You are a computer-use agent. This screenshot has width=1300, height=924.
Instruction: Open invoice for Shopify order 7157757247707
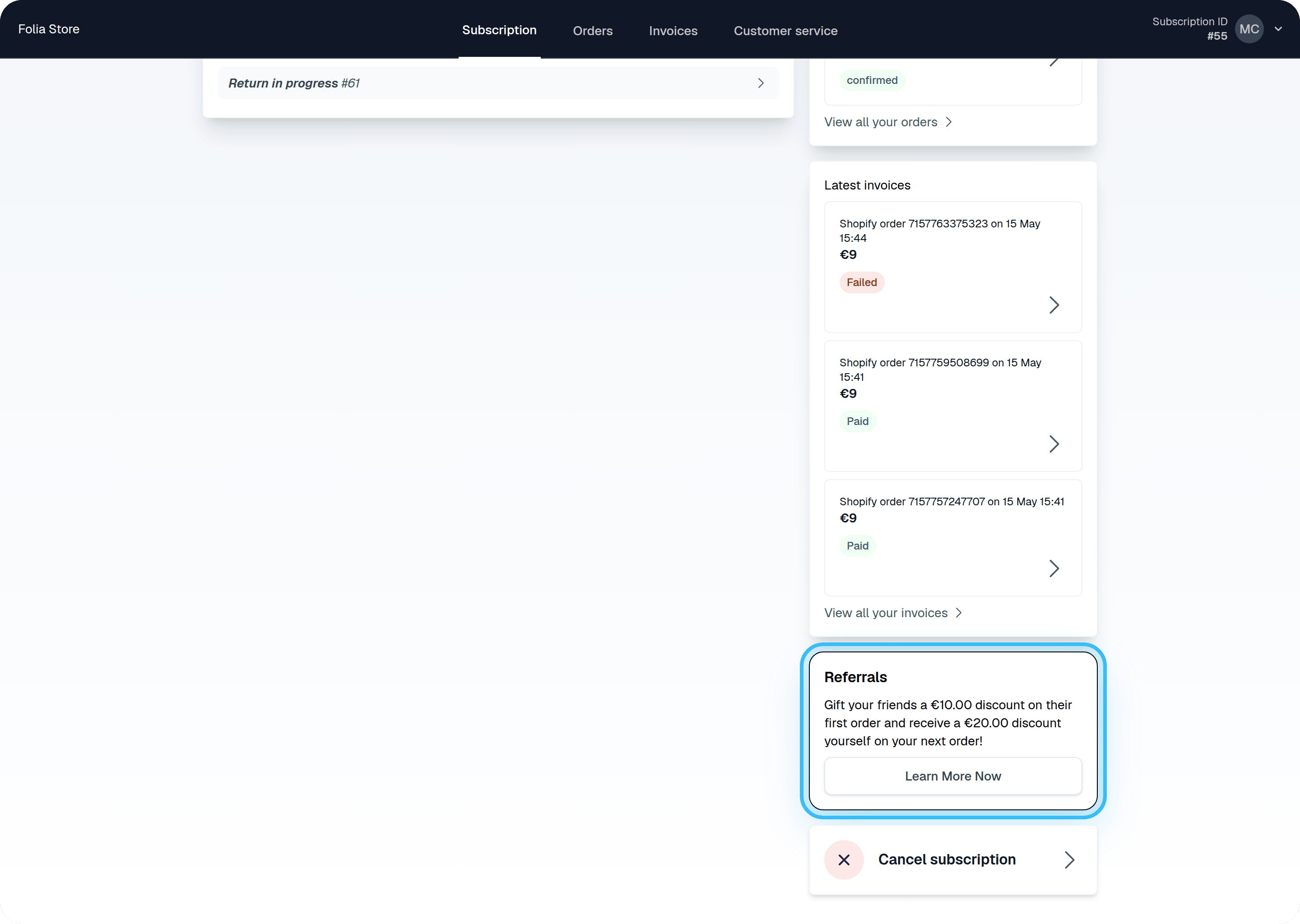[953, 538]
